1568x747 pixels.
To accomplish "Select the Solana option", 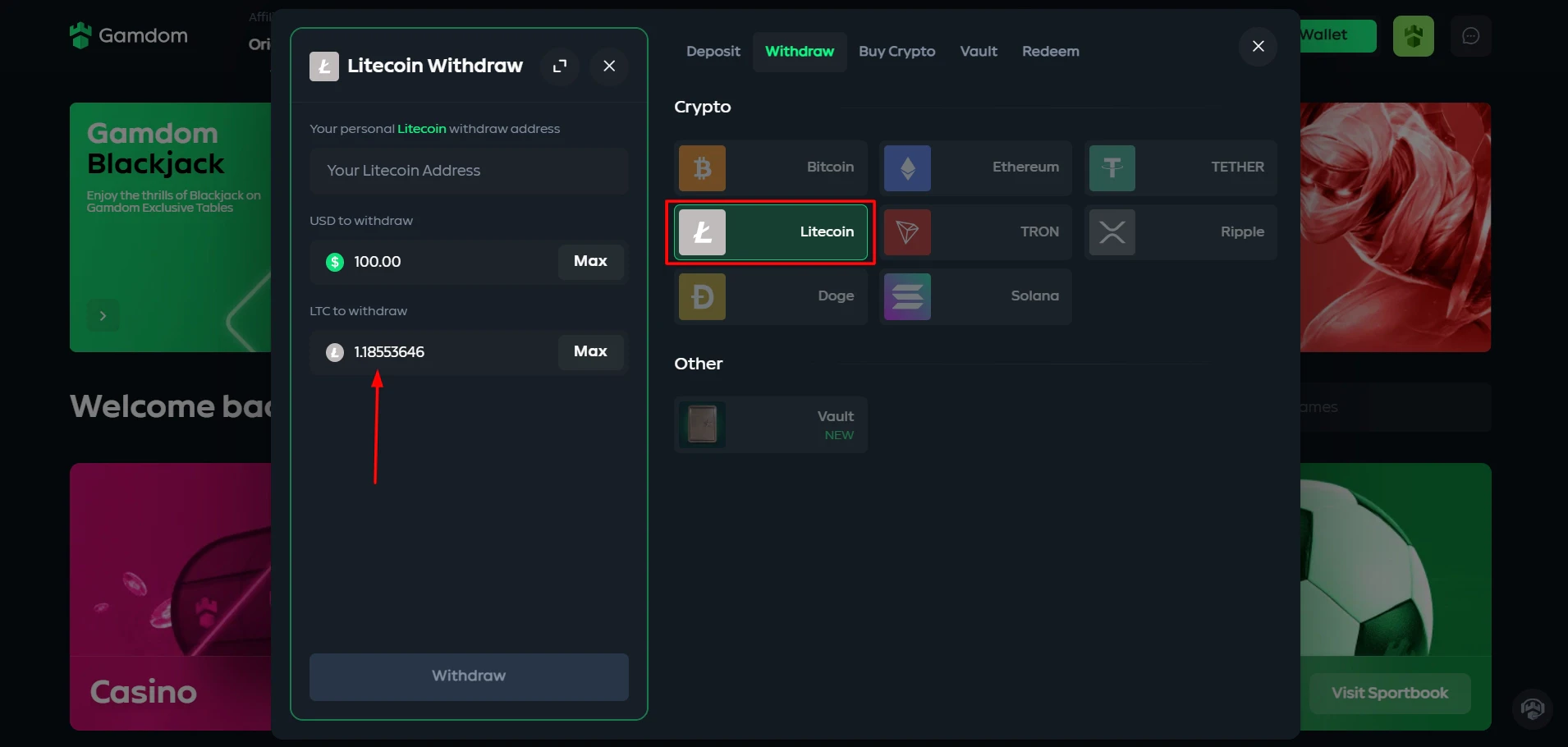I will (x=975, y=296).
